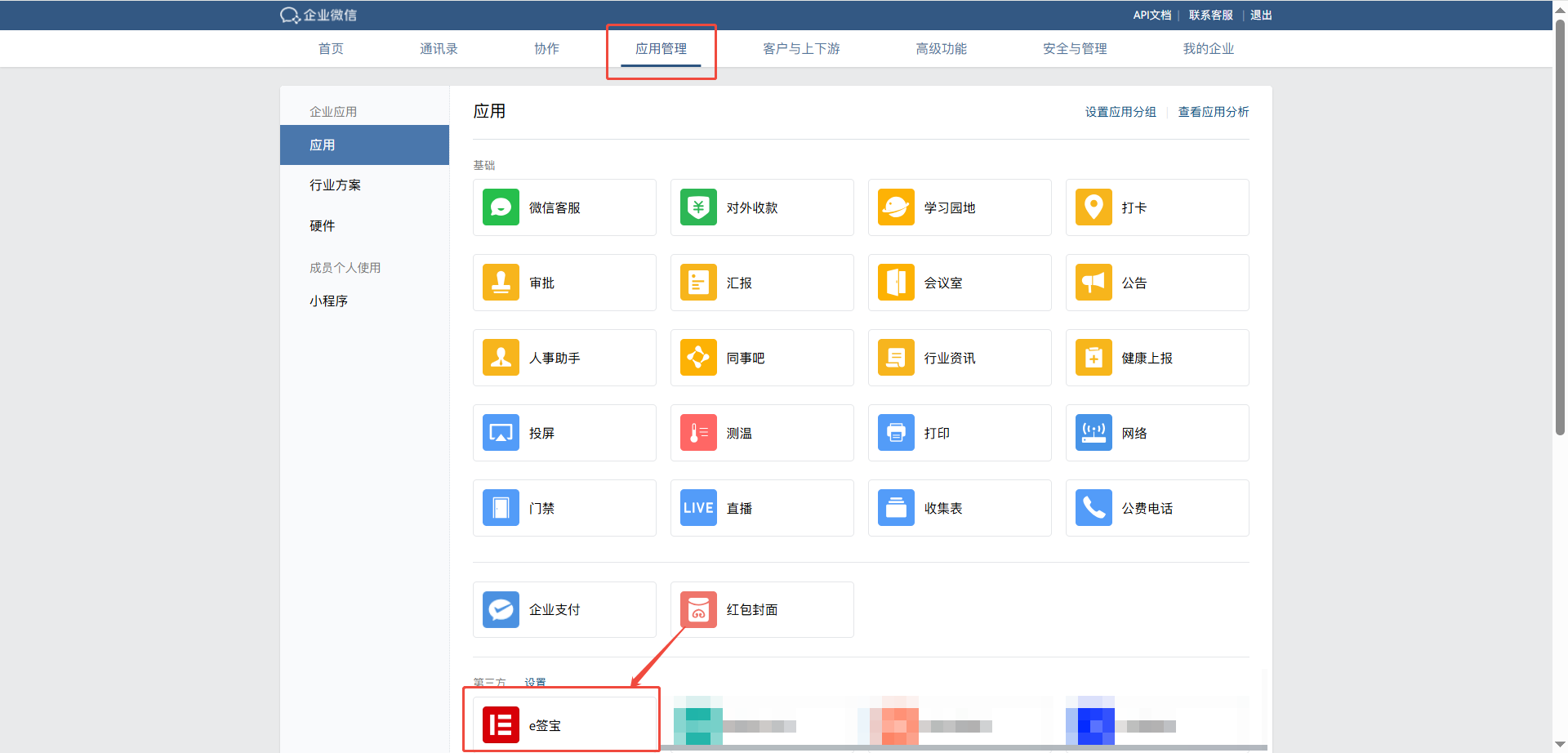Open the 公告 megaphone icon
Viewport: 1568px width, 753px height.
tap(1094, 283)
